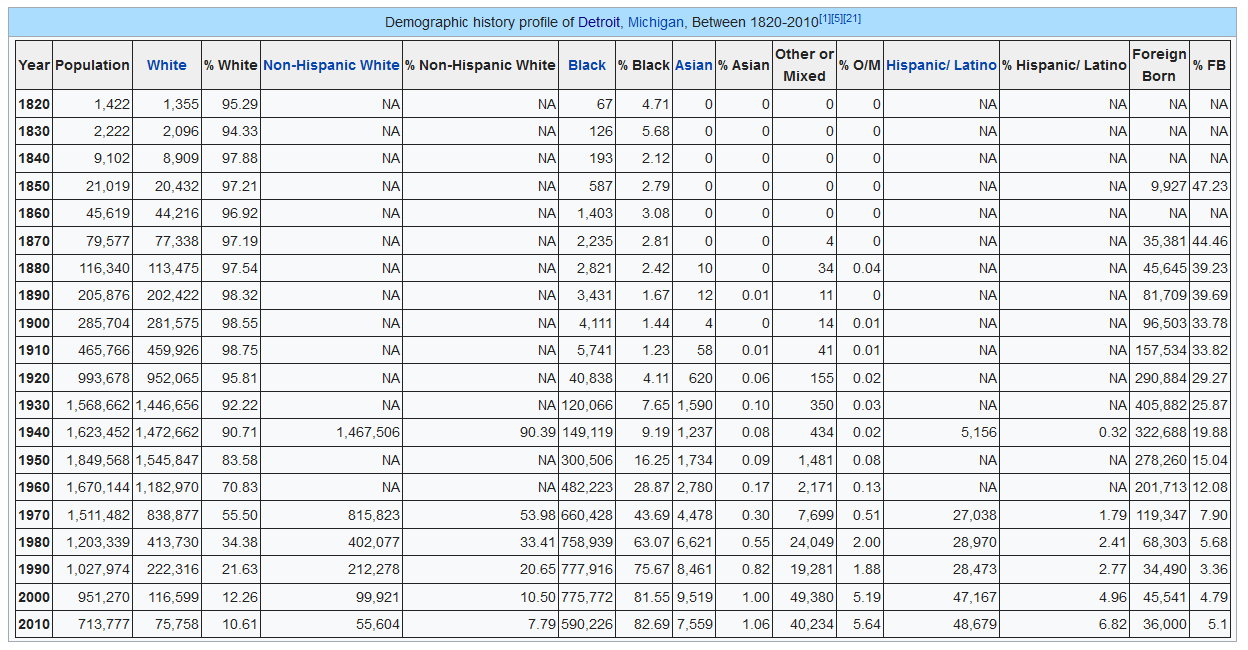
Task: Click percentage value 0.32 in 1940 row
Action: click(x=1112, y=432)
